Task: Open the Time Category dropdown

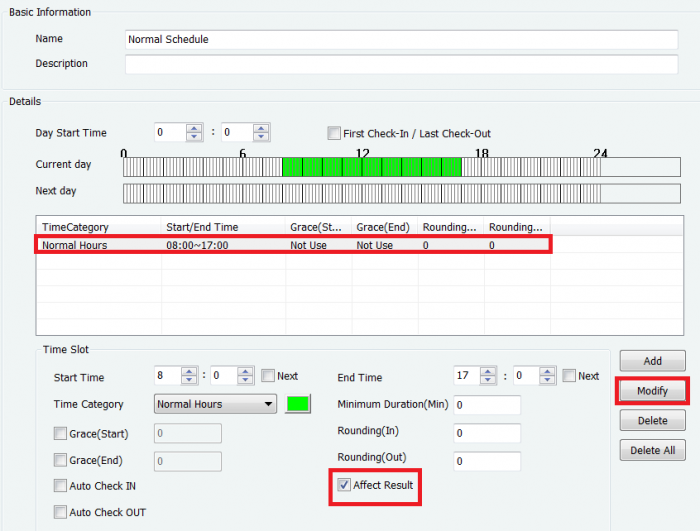Action: (x=216, y=405)
